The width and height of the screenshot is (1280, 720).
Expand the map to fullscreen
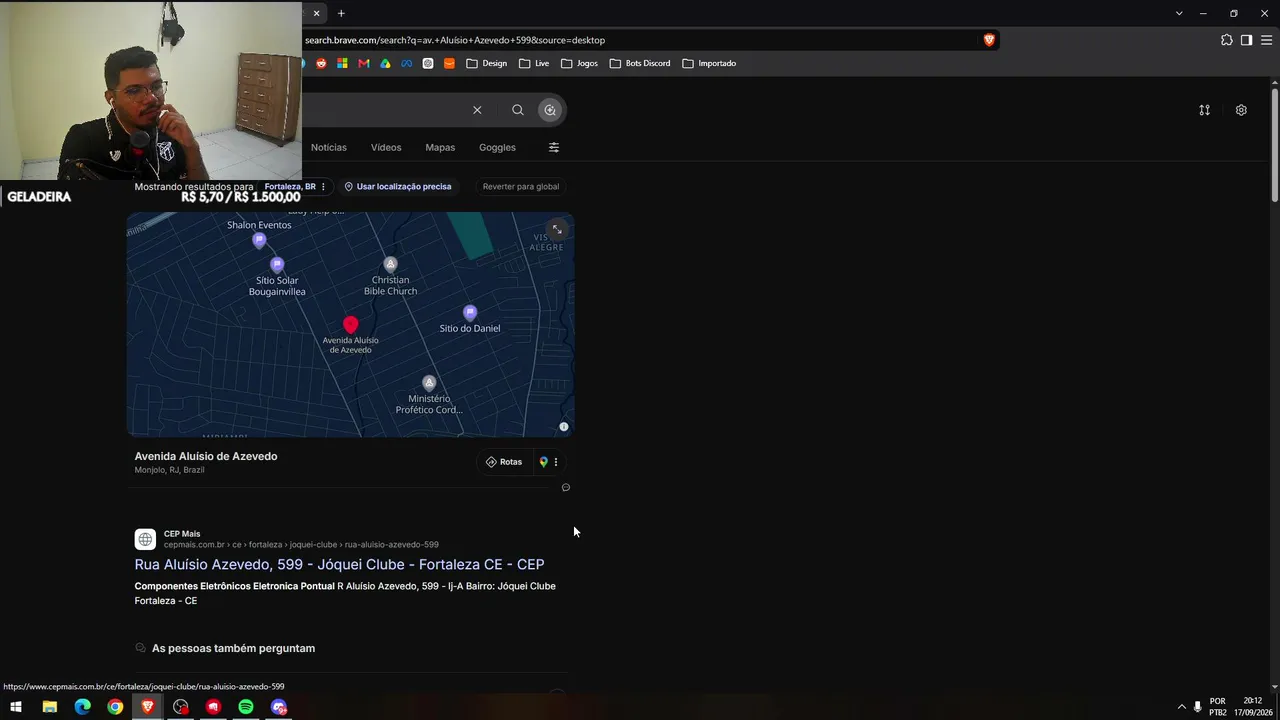click(557, 230)
